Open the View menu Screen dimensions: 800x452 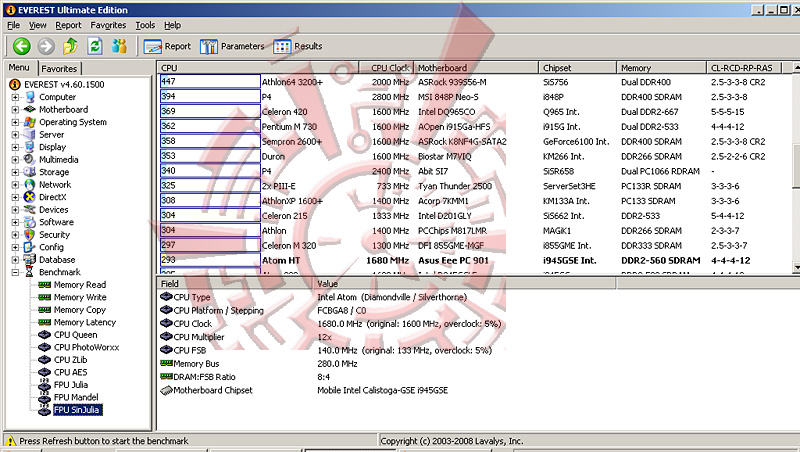coord(37,25)
